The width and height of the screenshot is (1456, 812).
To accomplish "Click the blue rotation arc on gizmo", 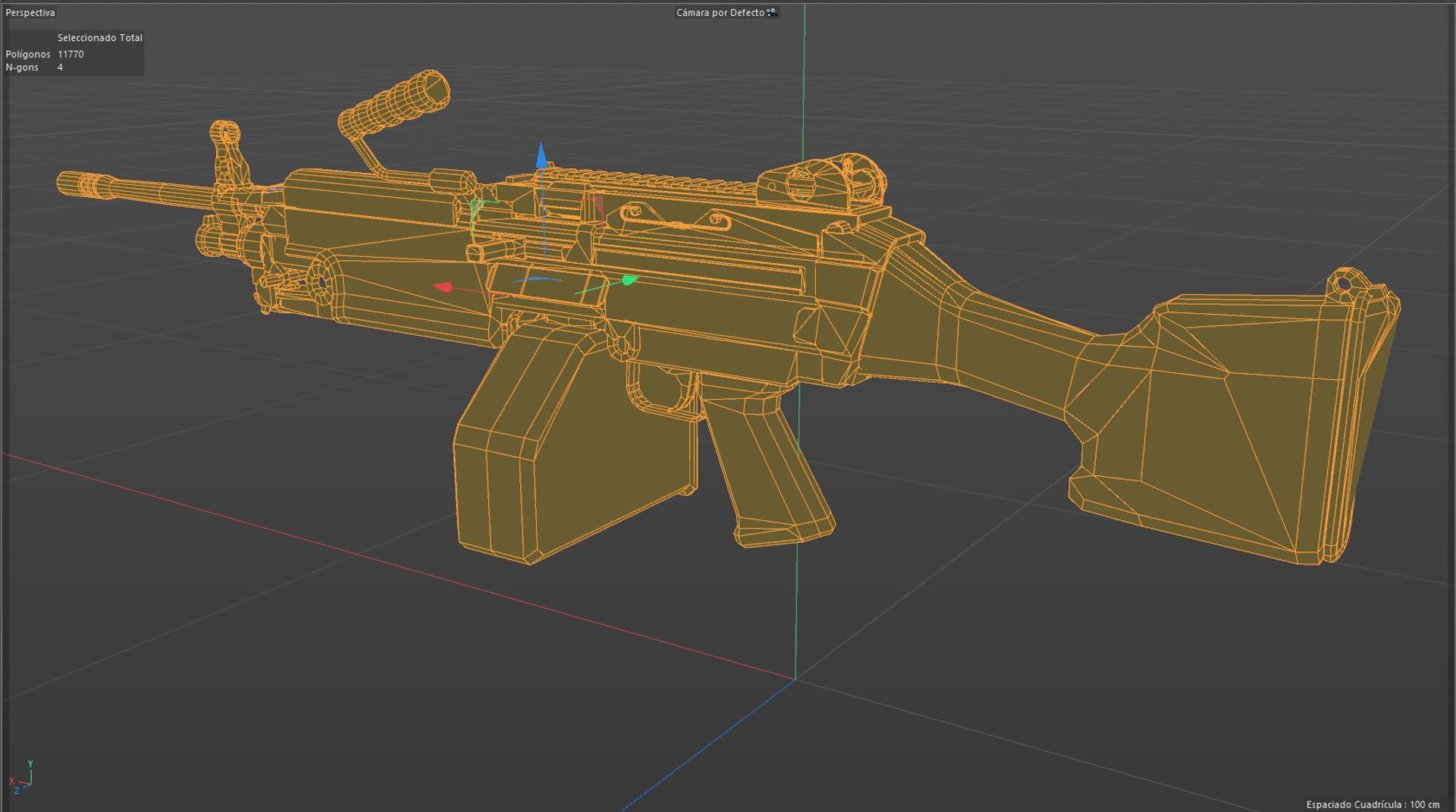I will 537,279.
